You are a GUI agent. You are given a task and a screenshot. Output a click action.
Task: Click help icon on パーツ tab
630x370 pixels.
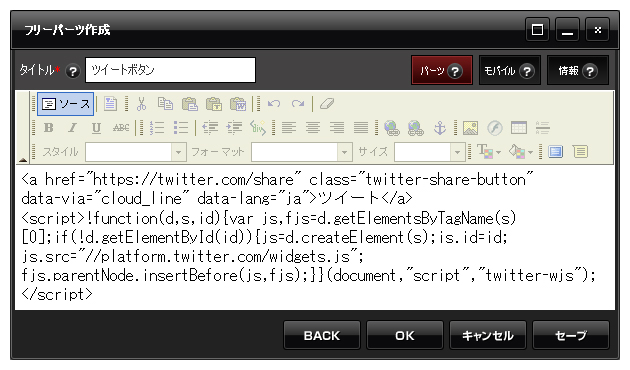[455, 72]
